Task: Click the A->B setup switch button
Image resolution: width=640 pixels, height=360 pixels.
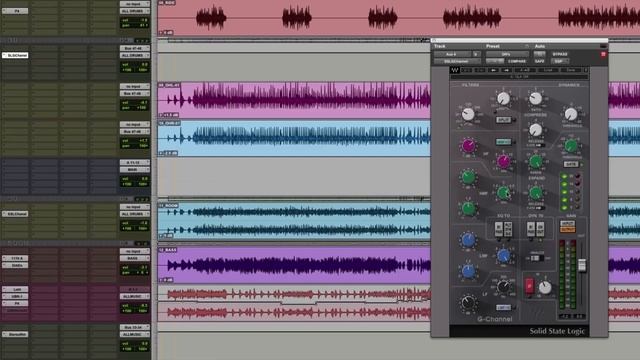Action: (x=524, y=70)
